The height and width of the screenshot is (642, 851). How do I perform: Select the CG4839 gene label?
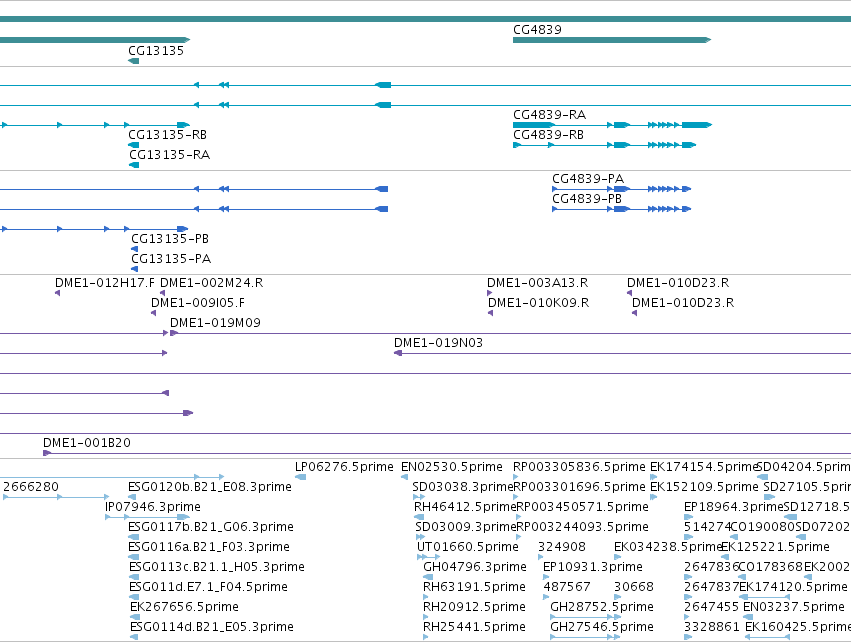537,30
